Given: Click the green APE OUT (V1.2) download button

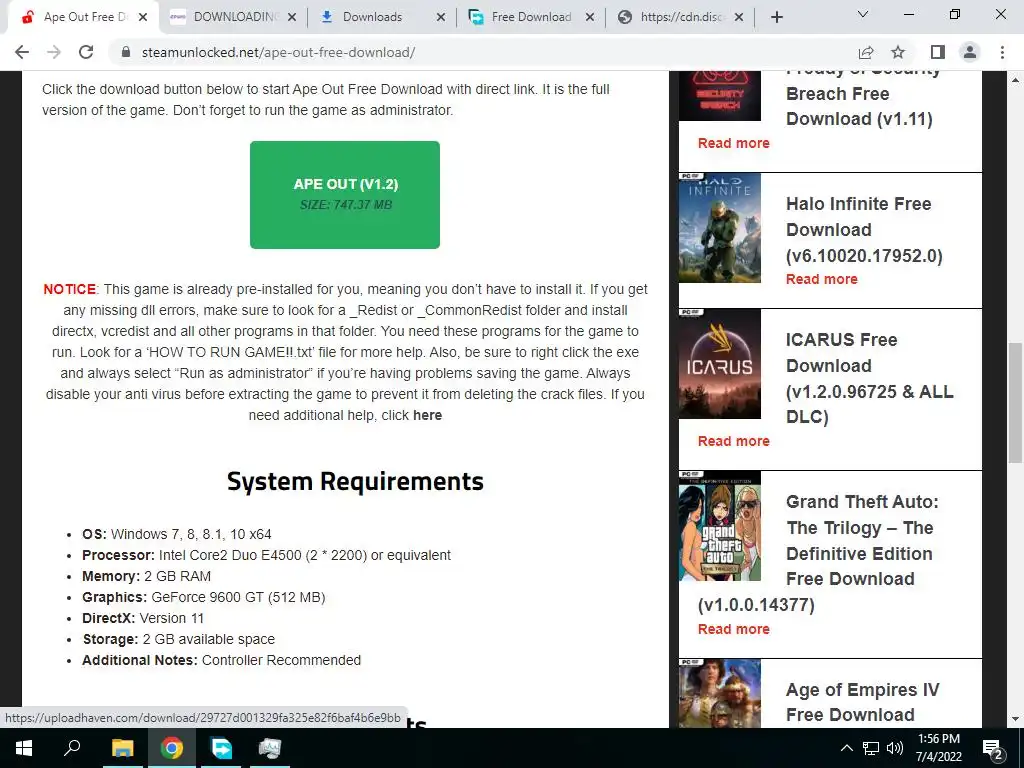Looking at the screenshot, I should (x=345, y=195).
